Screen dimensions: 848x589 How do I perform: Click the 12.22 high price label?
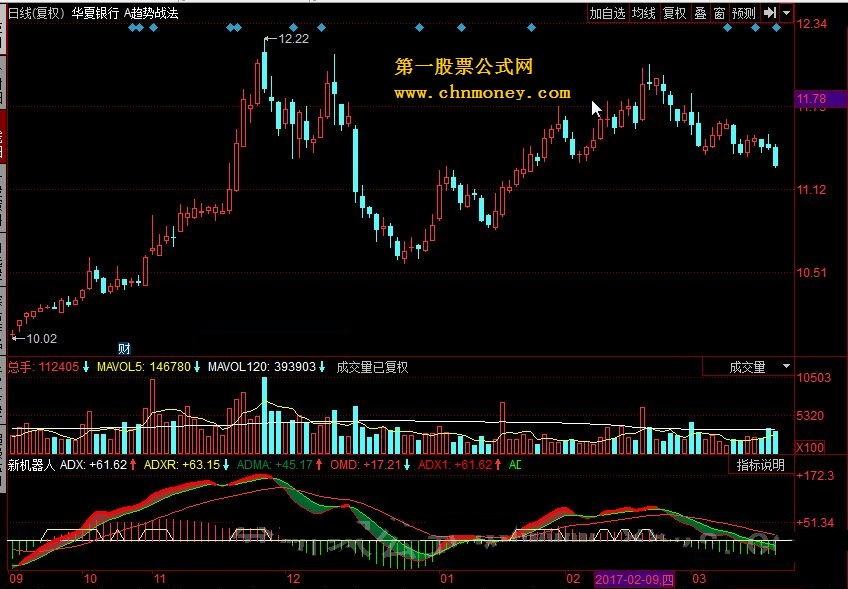point(294,39)
